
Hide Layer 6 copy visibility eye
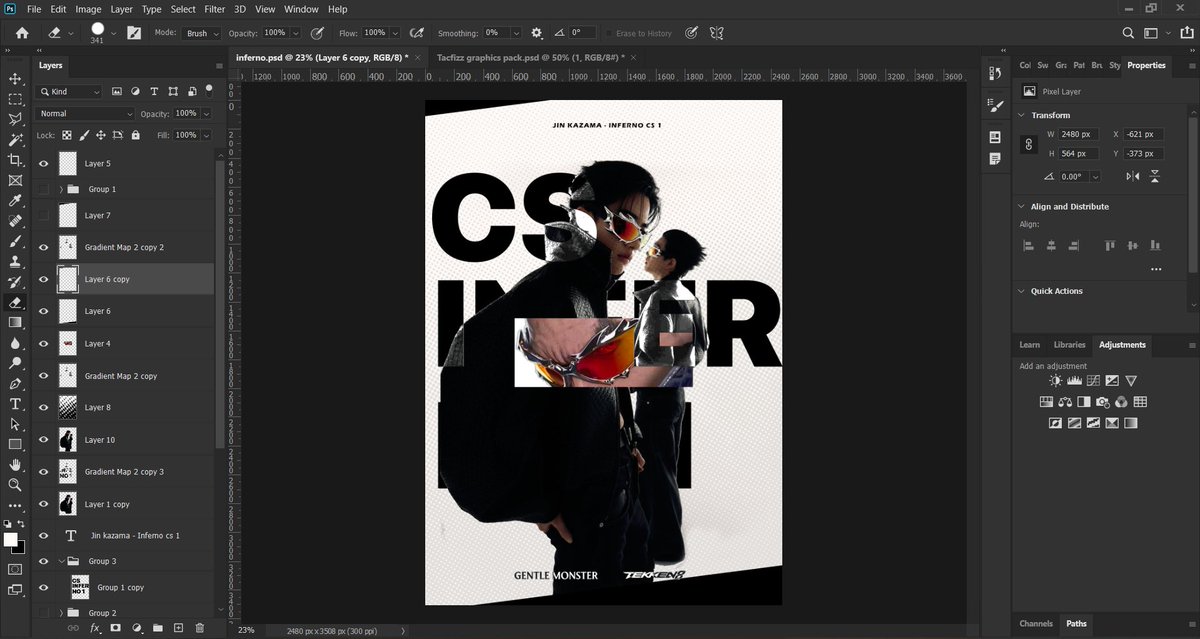43,279
